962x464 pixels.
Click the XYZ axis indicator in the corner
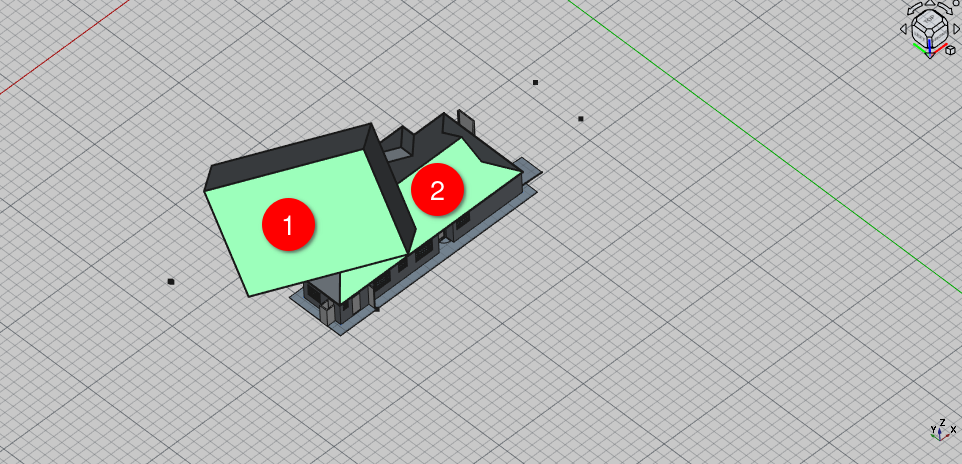coord(938,429)
